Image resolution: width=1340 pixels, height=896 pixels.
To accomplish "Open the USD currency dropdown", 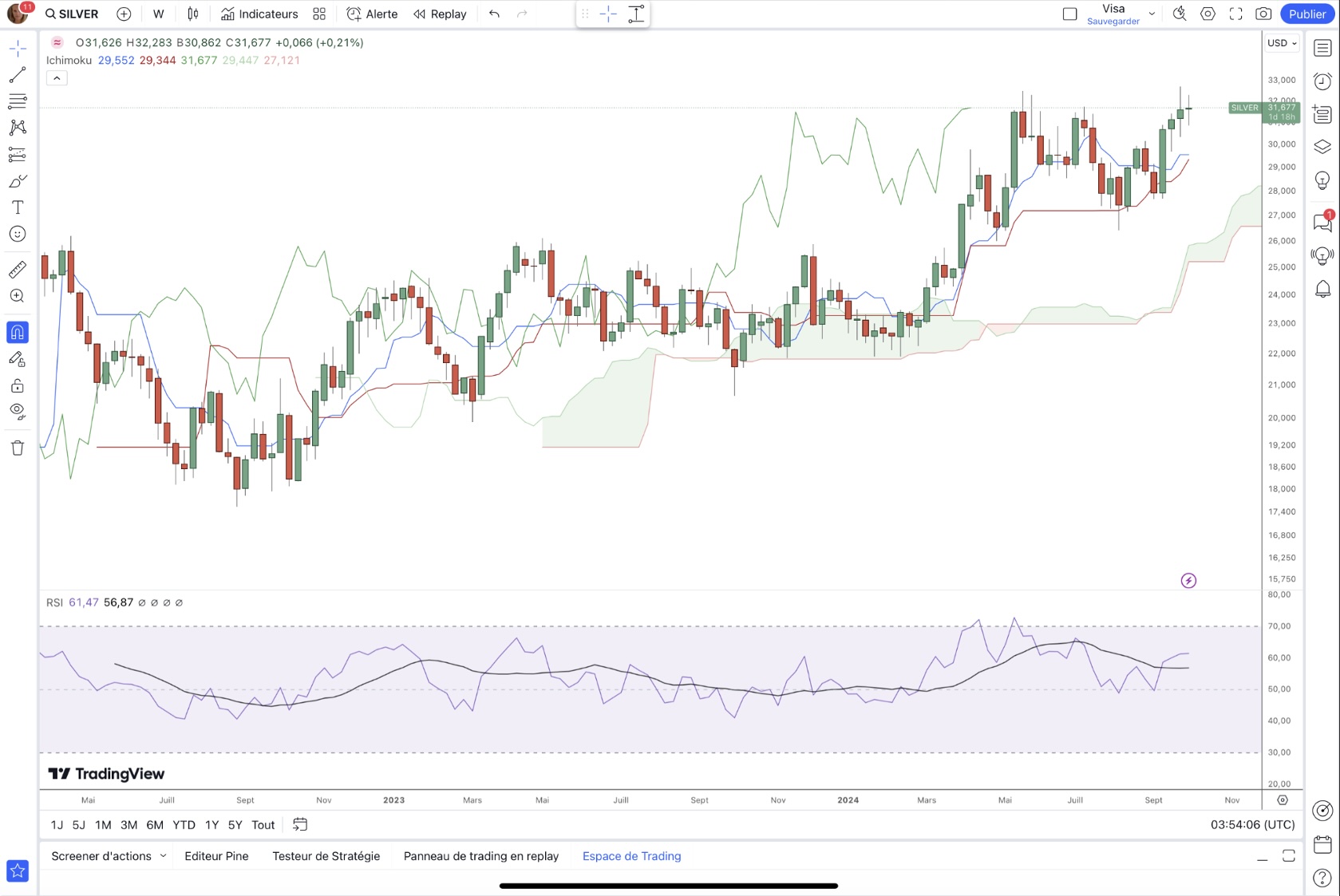I will (1282, 43).
